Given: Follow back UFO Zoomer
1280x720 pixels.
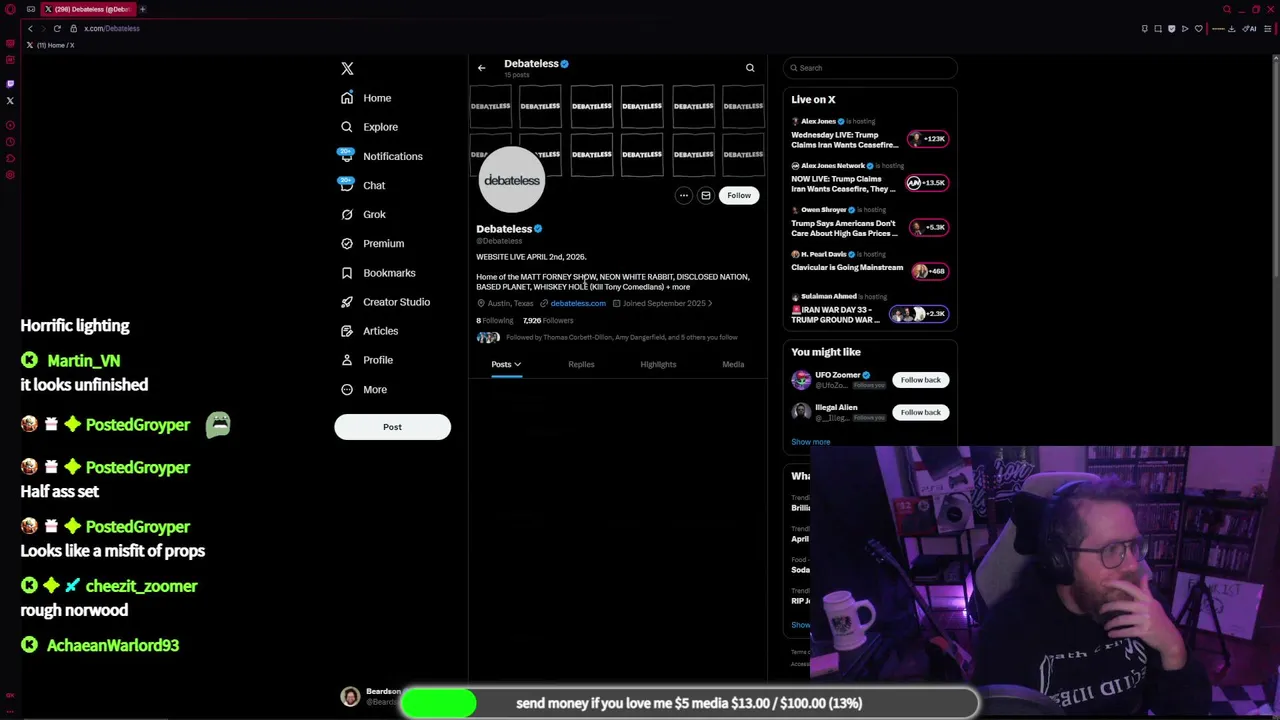Looking at the screenshot, I should (920, 380).
